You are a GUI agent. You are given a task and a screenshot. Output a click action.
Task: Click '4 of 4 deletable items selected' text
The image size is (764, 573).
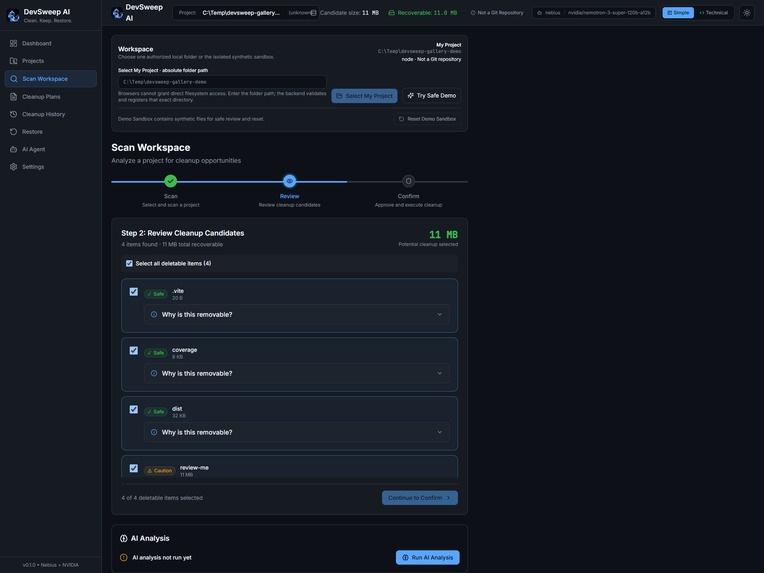tap(162, 498)
